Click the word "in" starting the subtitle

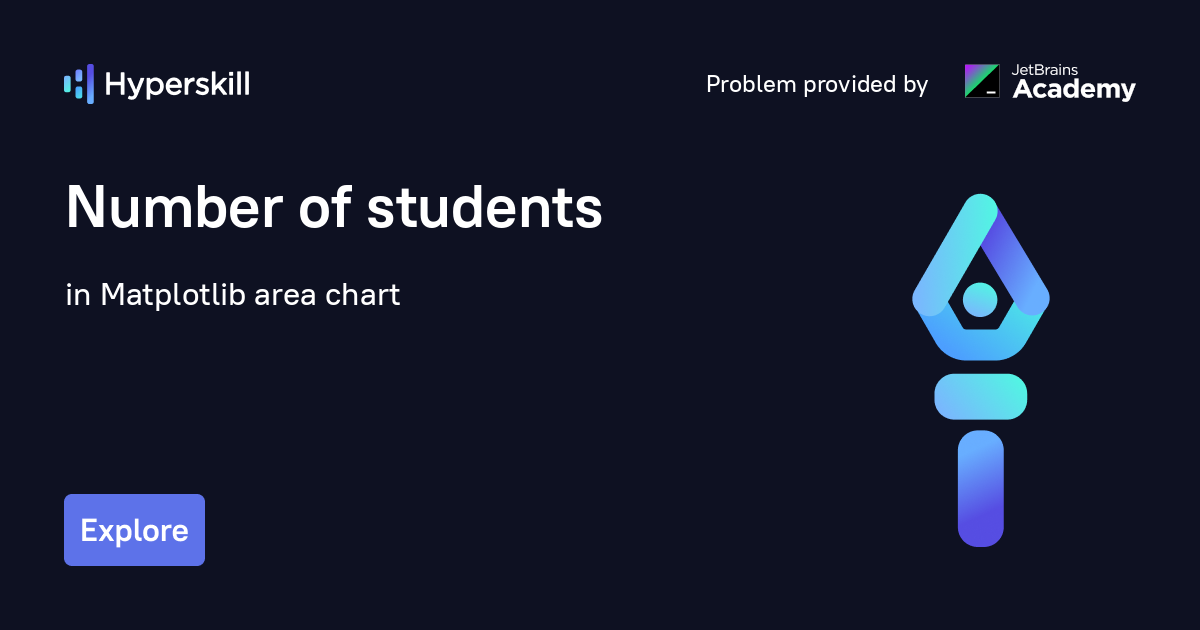[x=76, y=295]
